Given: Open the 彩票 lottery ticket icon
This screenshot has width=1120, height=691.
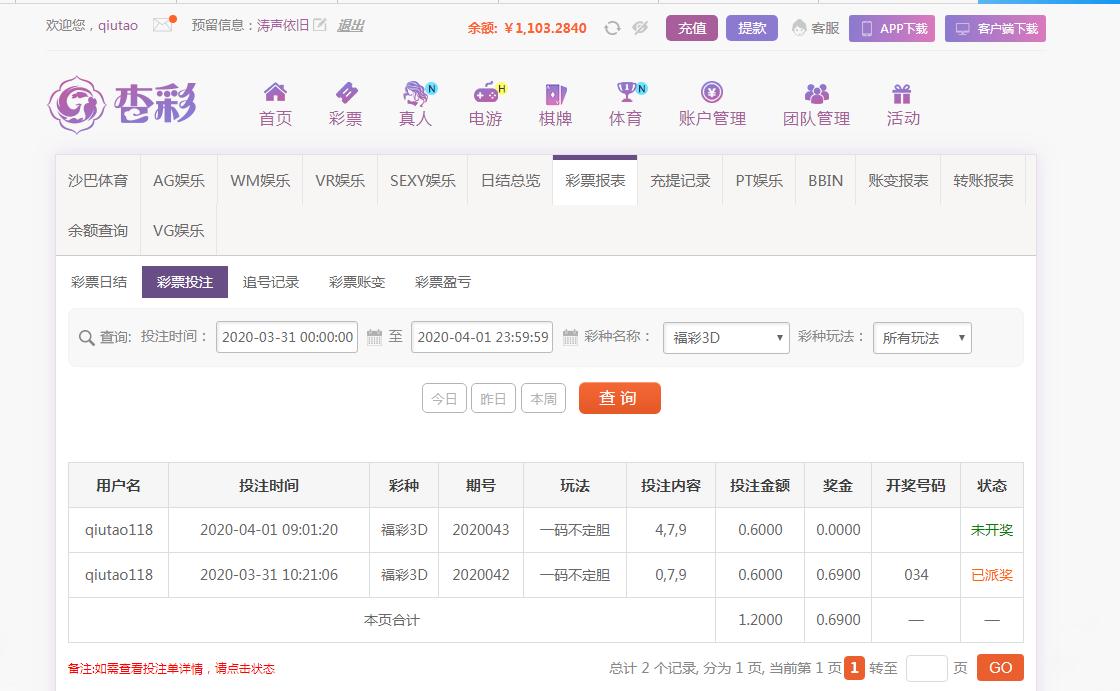Looking at the screenshot, I should pos(346,94).
